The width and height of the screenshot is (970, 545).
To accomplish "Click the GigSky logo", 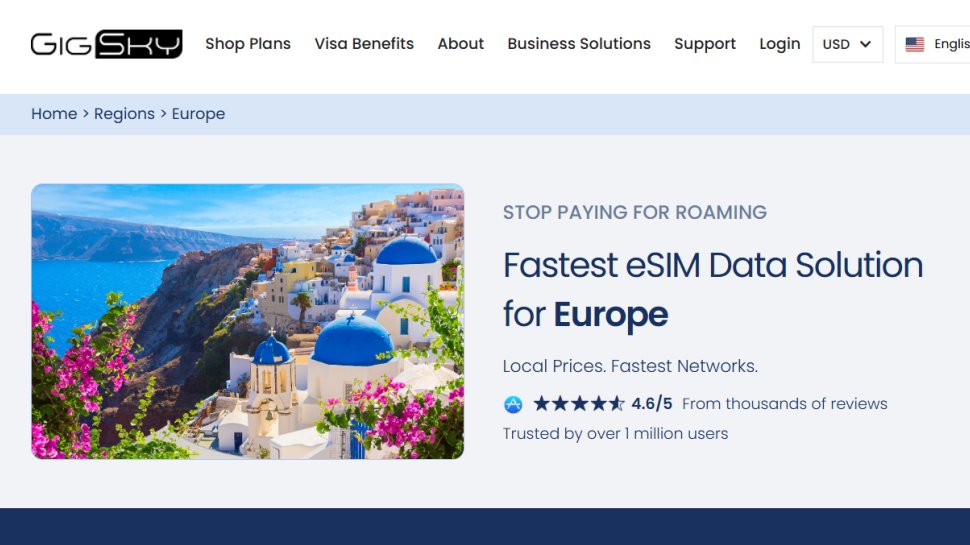I will [x=106, y=44].
